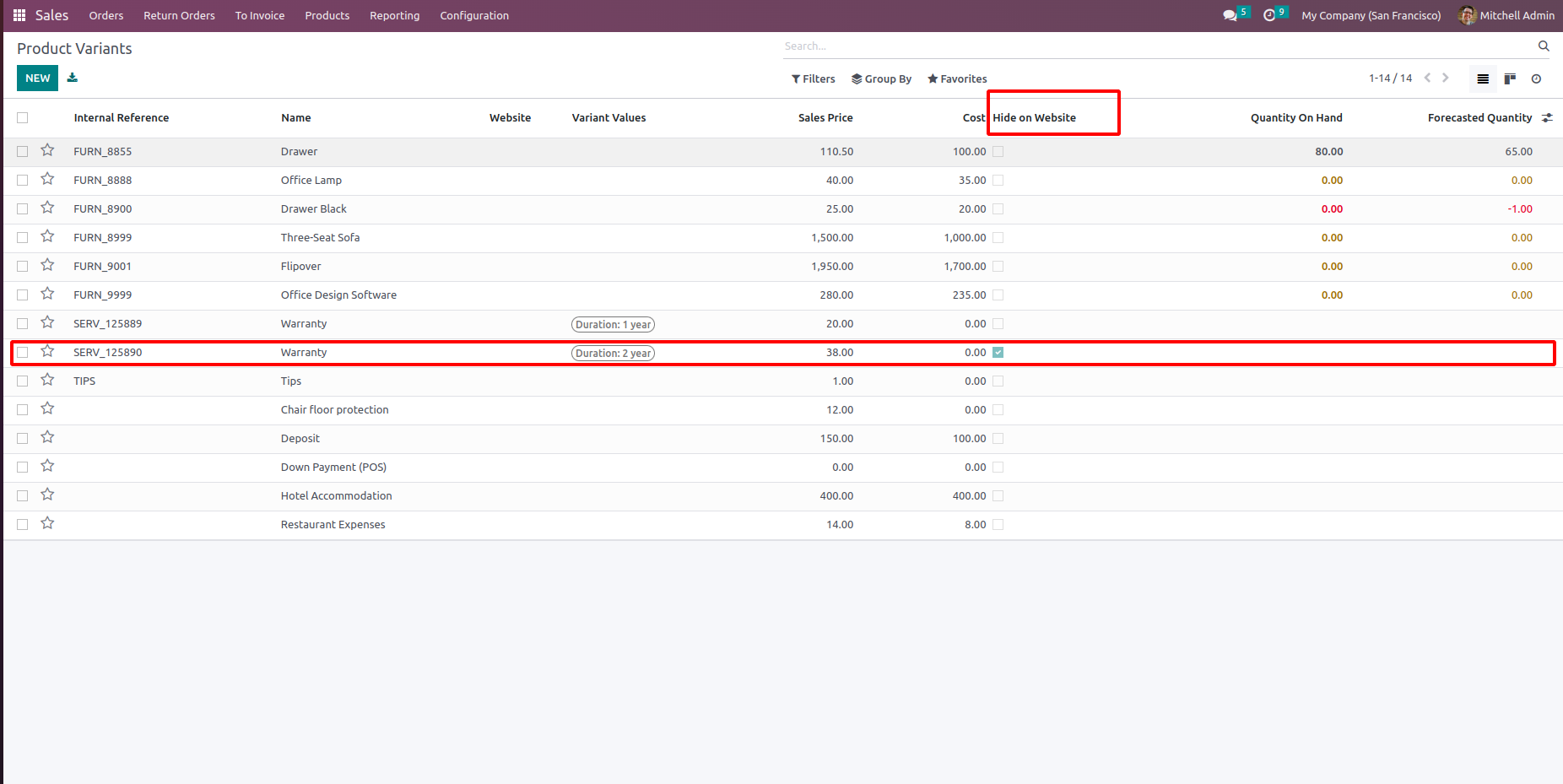The width and height of the screenshot is (1563, 784).
Task: Select the Office Lamp row checkbox
Action: pyautogui.click(x=23, y=181)
